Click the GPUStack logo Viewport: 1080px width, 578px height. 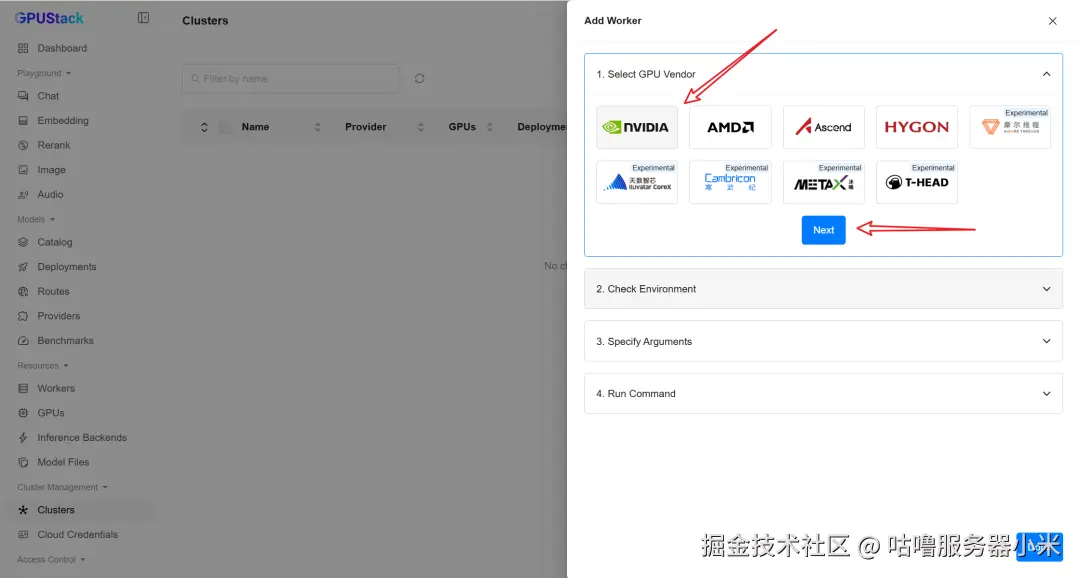49,18
